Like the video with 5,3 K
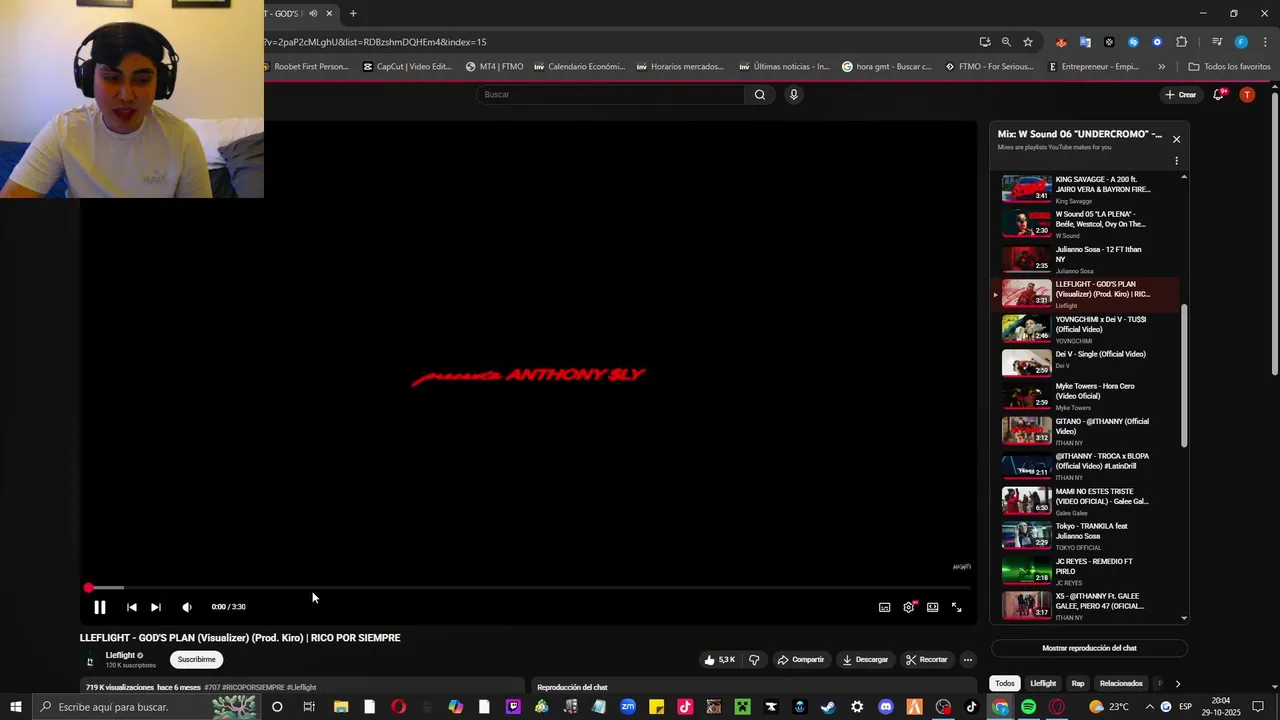Viewport: 1280px width, 720px height. tap(720, 660)
